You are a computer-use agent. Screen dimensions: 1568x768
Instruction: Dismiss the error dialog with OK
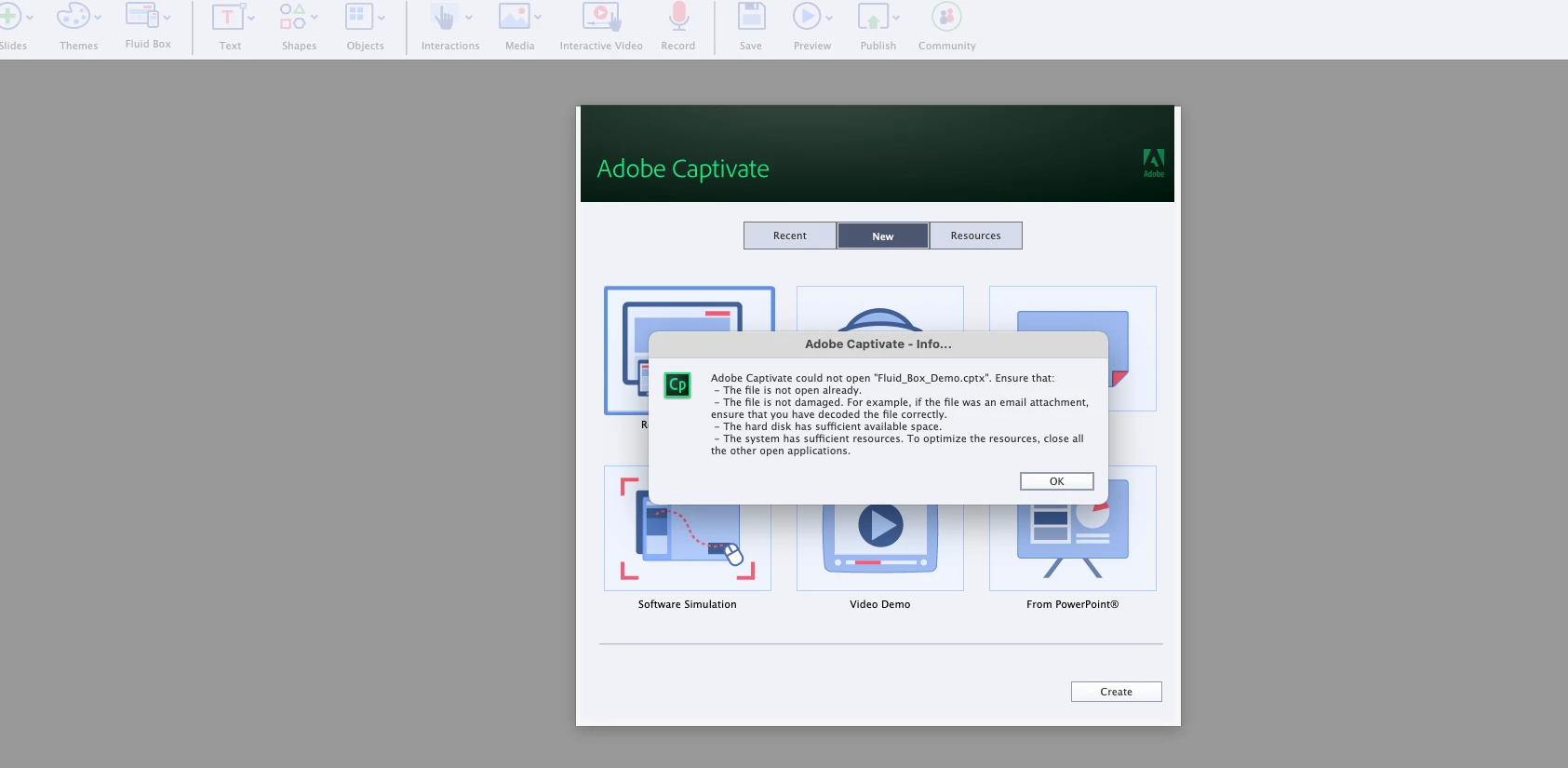point(1057,481)
